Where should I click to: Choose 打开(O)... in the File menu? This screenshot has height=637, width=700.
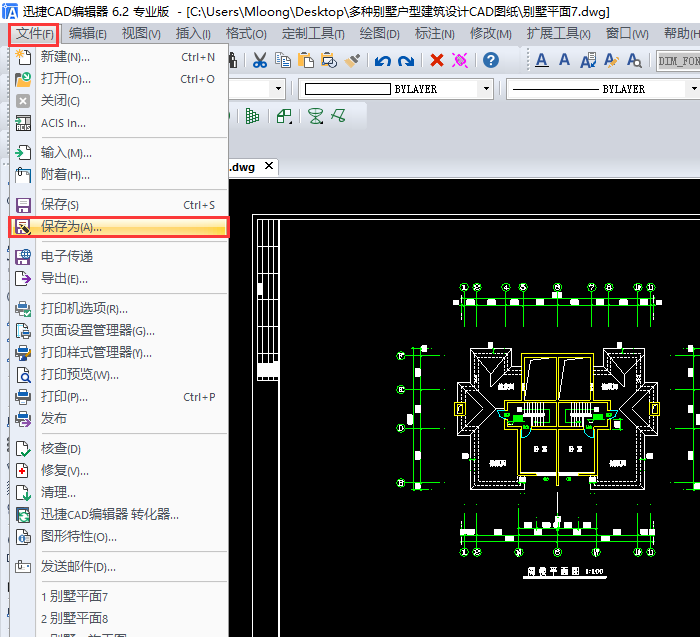(119, 79)
